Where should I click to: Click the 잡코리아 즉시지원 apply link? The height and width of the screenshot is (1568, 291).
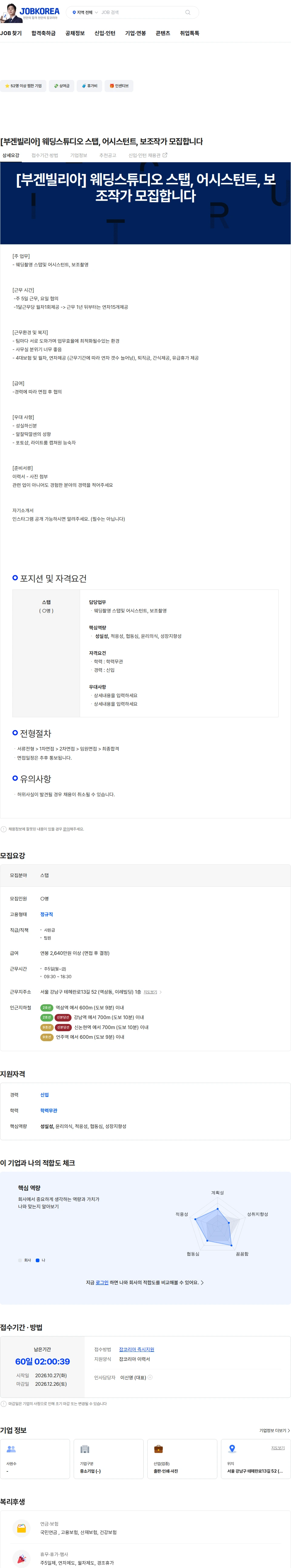(137, 1349)
